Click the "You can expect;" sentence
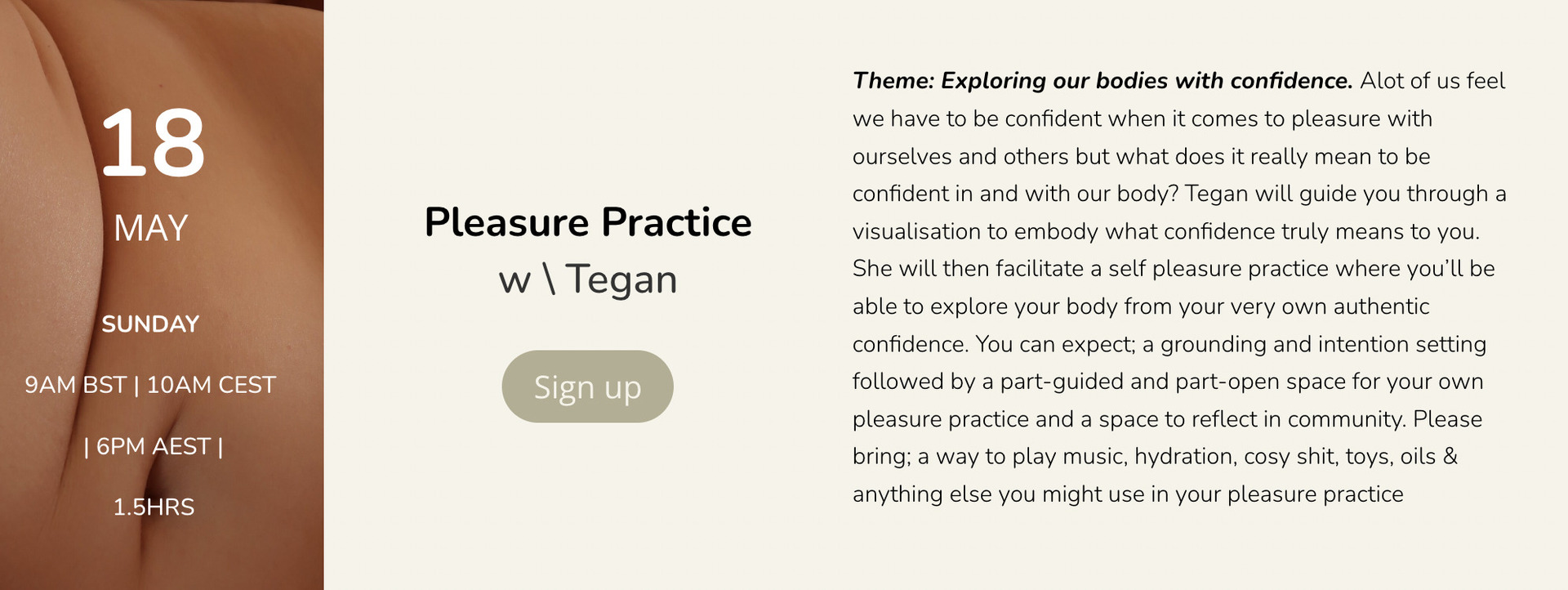 [1055, 344]
